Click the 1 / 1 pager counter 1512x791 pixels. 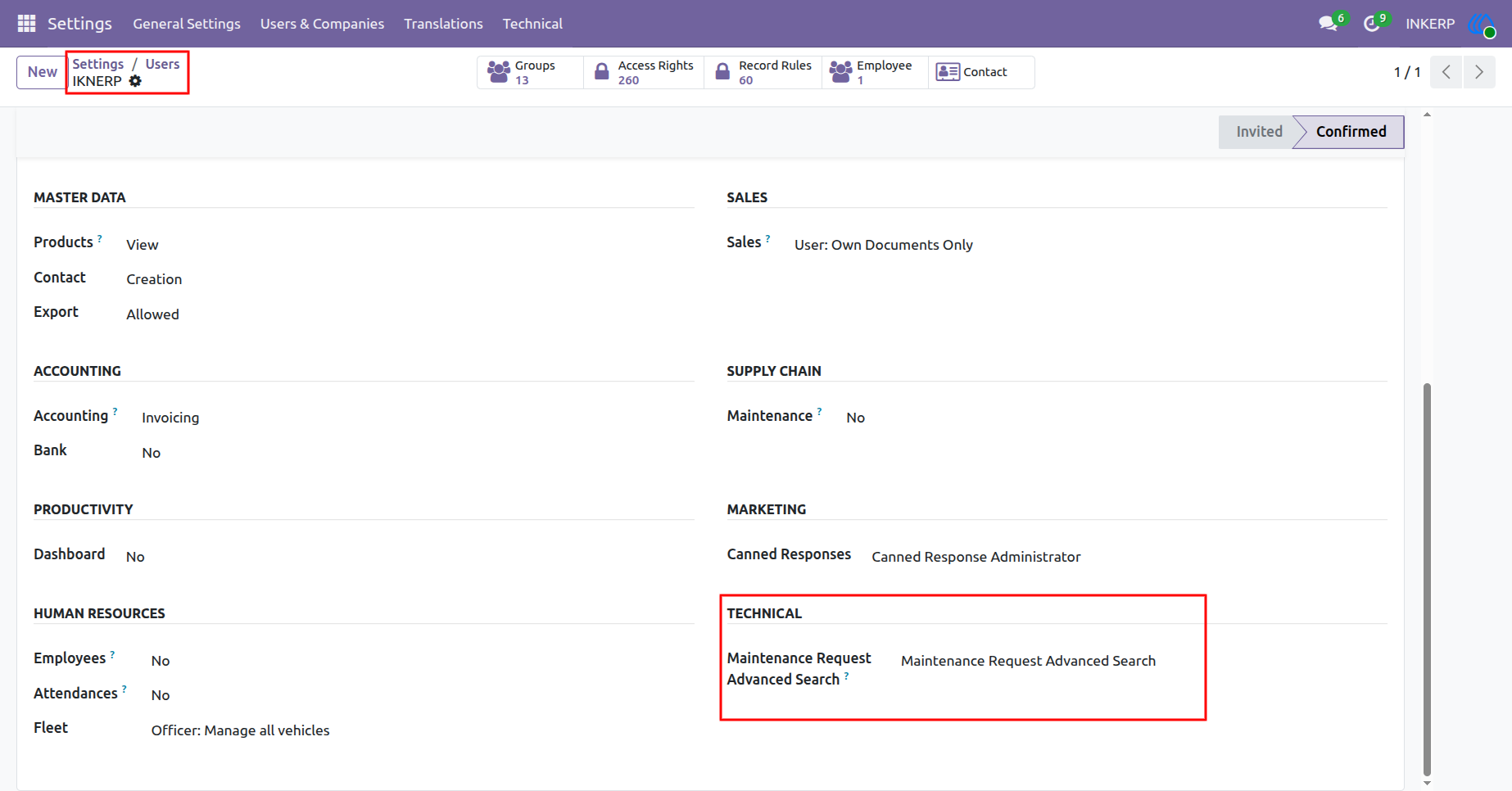1407,72
